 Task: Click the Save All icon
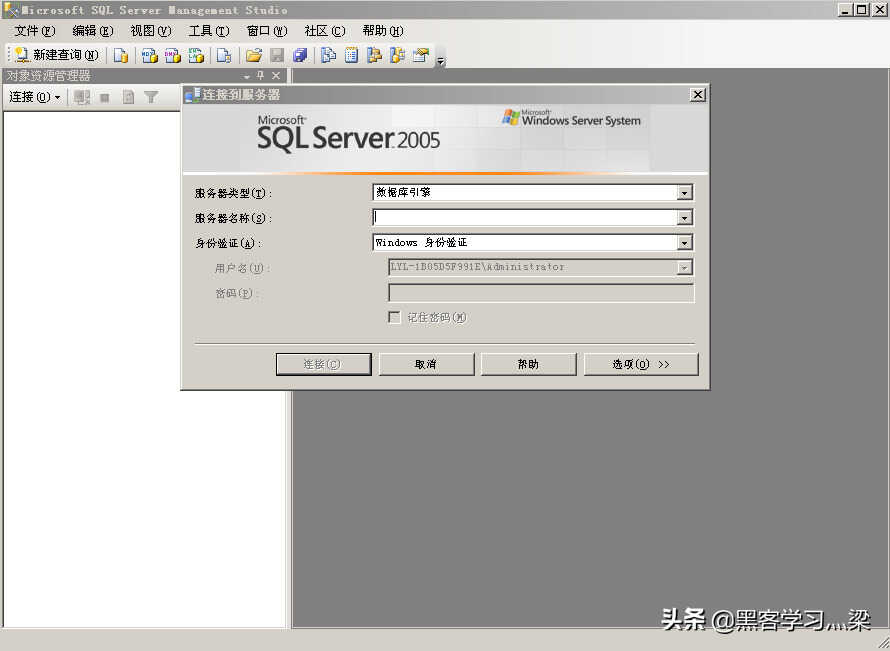300,55
